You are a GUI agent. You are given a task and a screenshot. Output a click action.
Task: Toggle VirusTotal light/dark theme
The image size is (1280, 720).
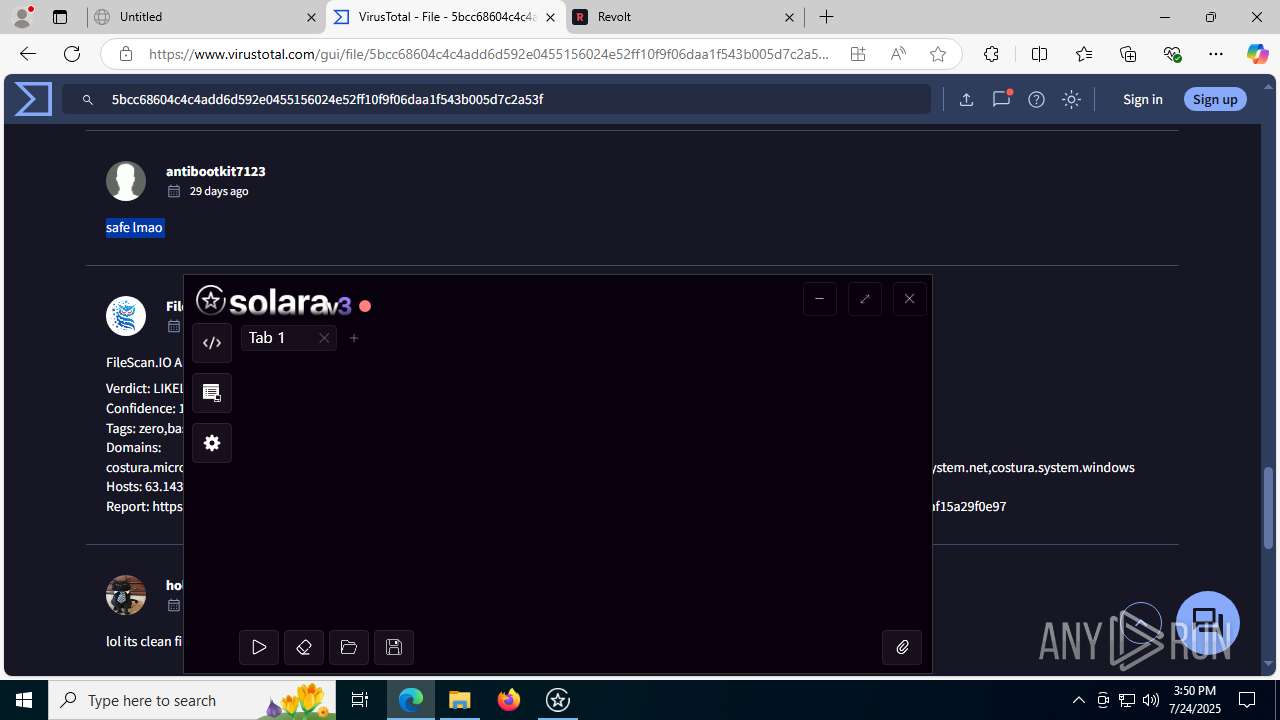1071,99
